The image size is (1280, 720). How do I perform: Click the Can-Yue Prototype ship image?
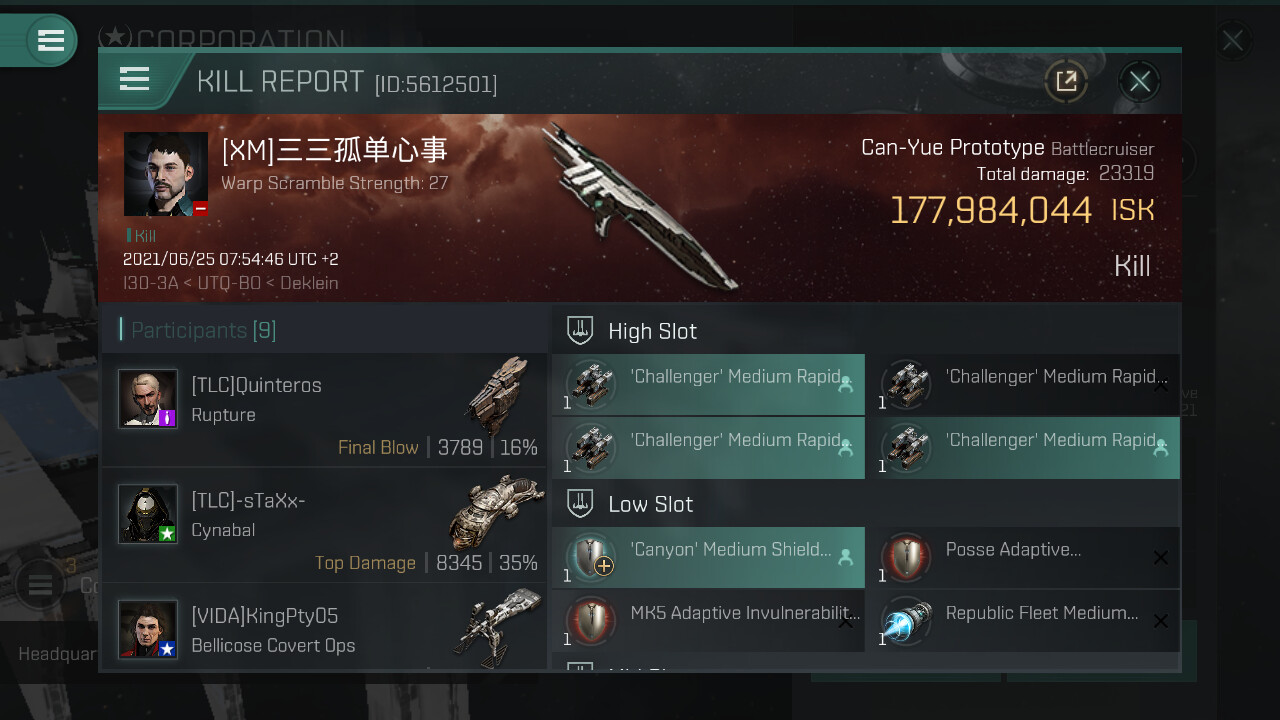[x=642, y=206]
